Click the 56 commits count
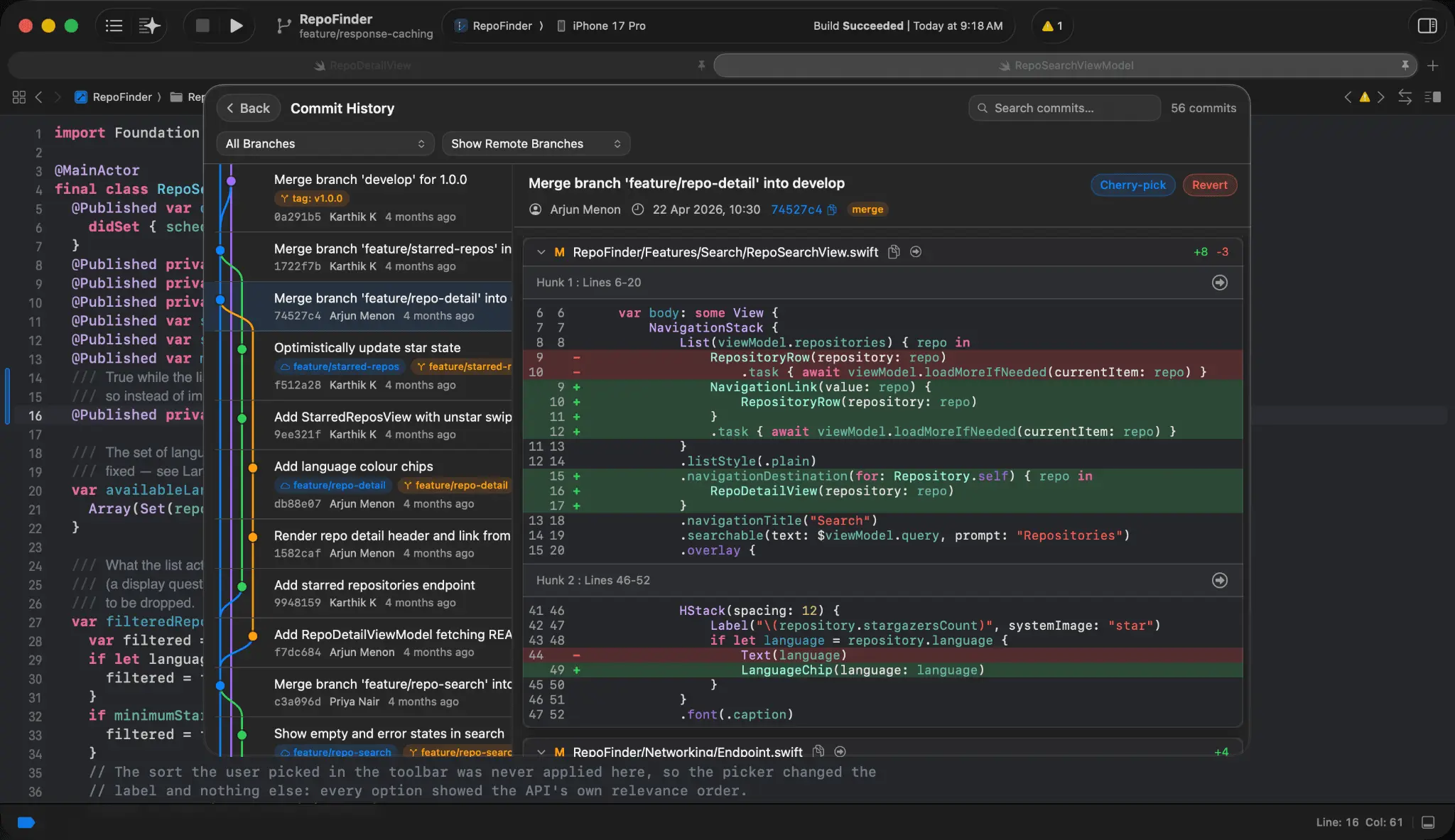Screen dimensions: 1455x840 (x=1203, y=108)
